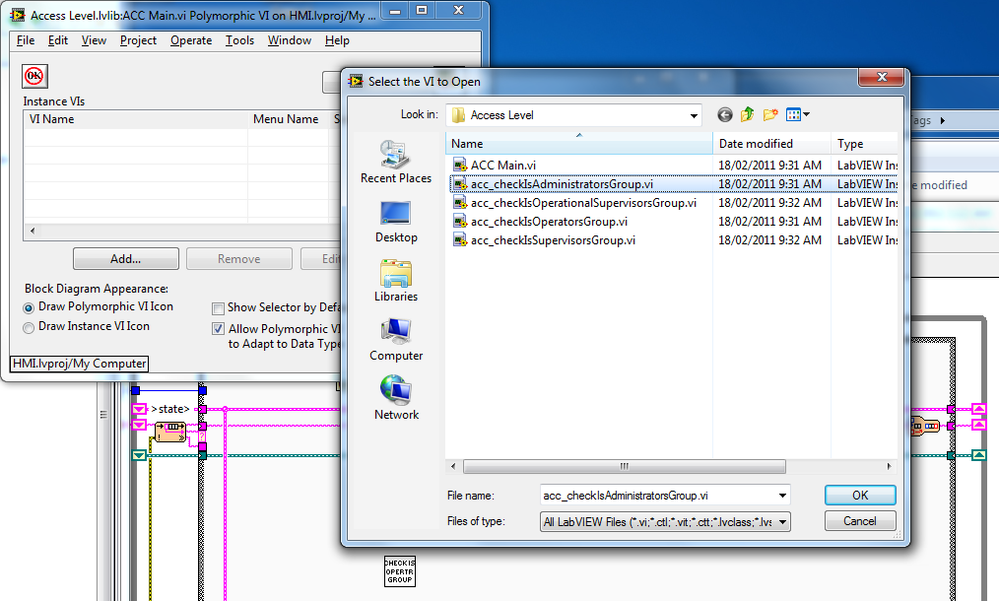
Task: Sort files by the Name column header
Action: [x=579, y=144]
